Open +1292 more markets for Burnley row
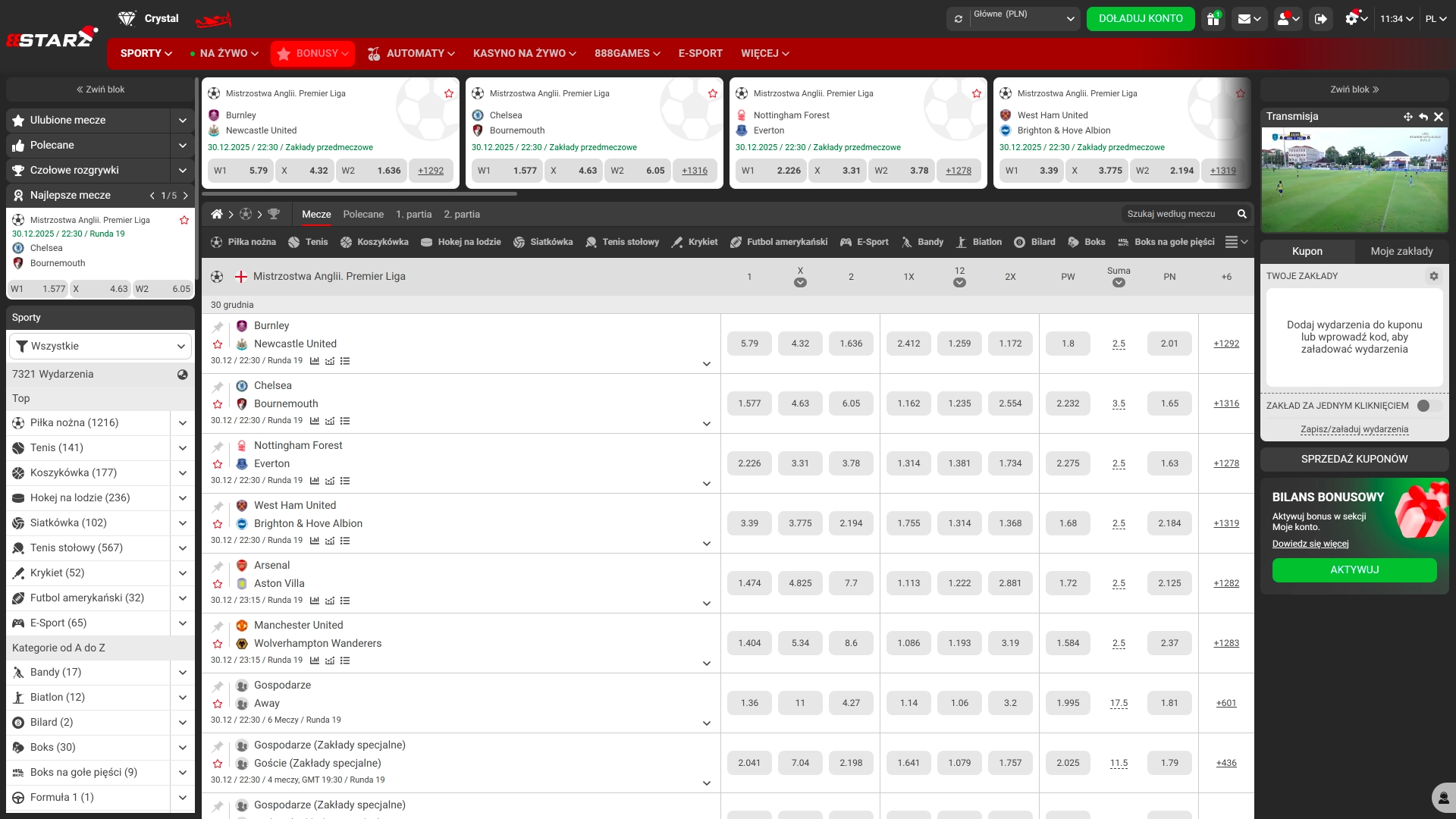This screenshot has width=1456, height=819. (1226, 344)
